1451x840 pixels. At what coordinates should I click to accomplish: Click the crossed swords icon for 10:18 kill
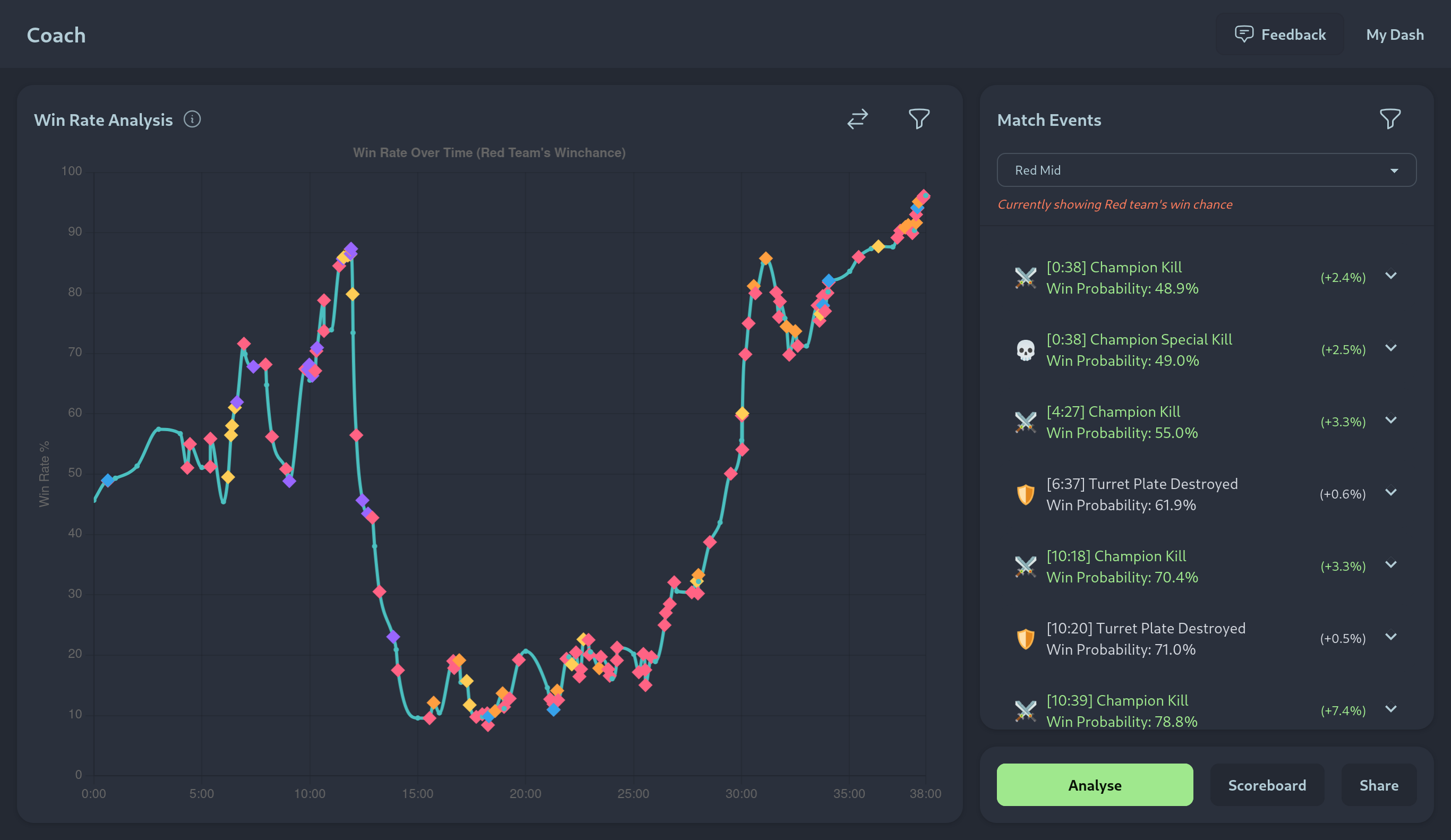tap(1025, 567)
